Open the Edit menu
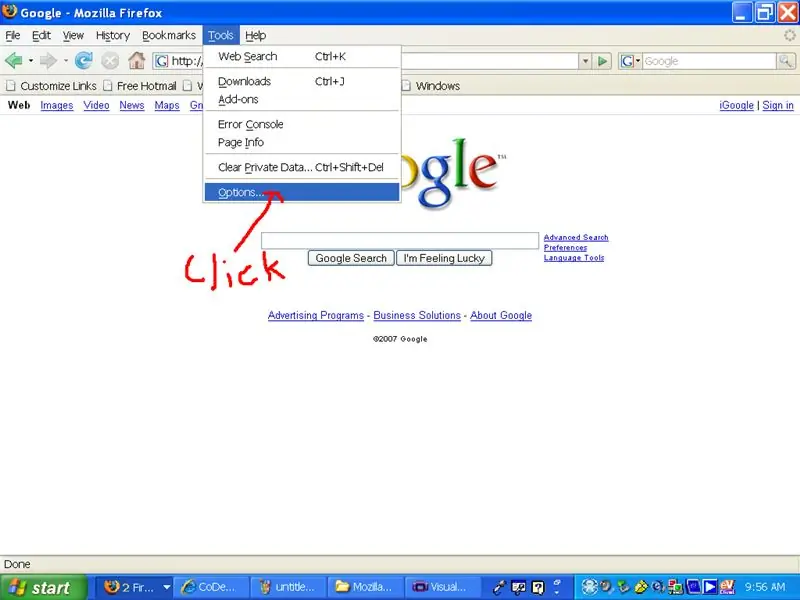Image resolution: width=800 pixels, height=600 pixels. 41,35
